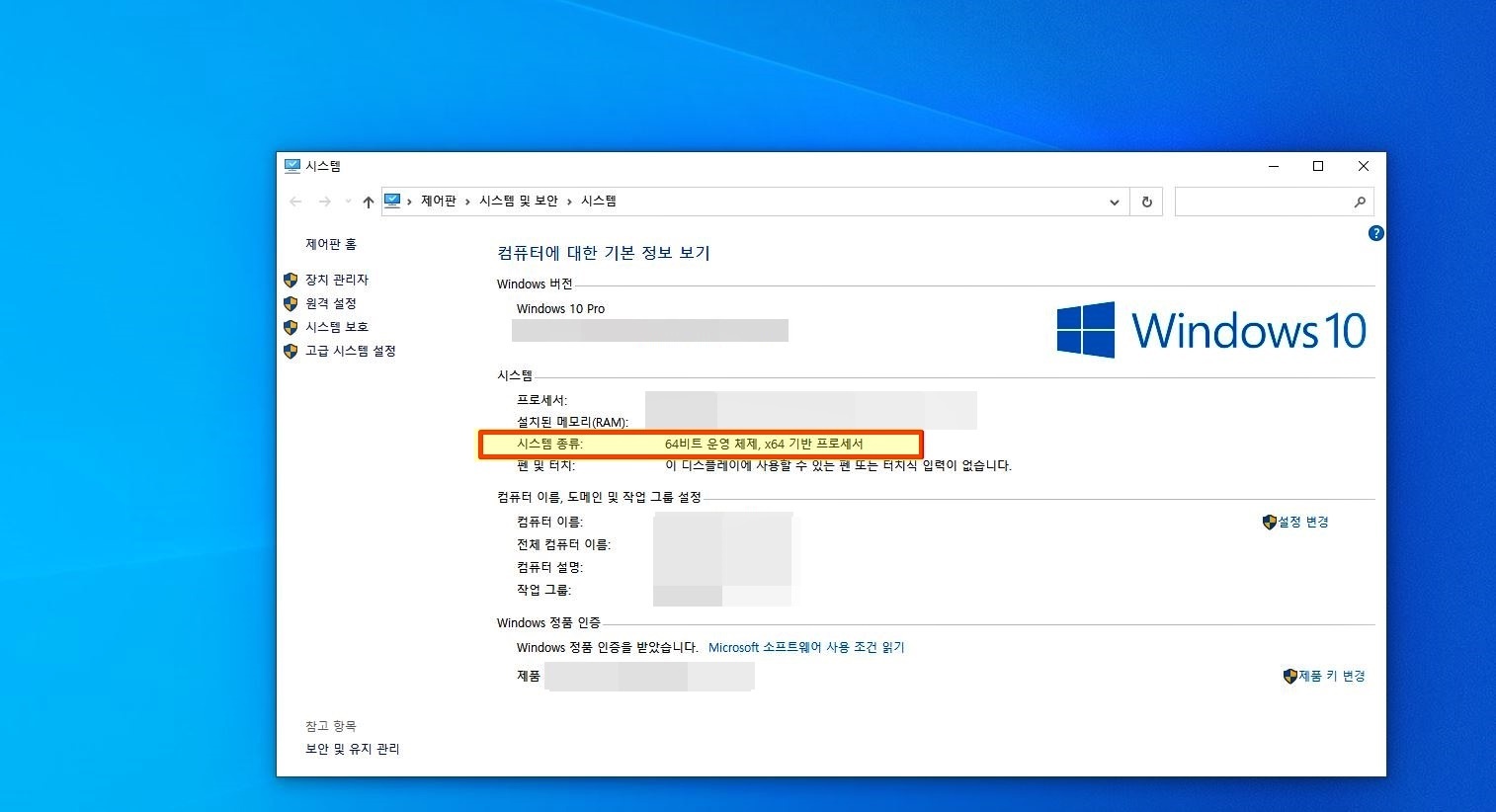The image size is (1496, 812).
Task: Click the system window title icon
Action: coord(291,166)
